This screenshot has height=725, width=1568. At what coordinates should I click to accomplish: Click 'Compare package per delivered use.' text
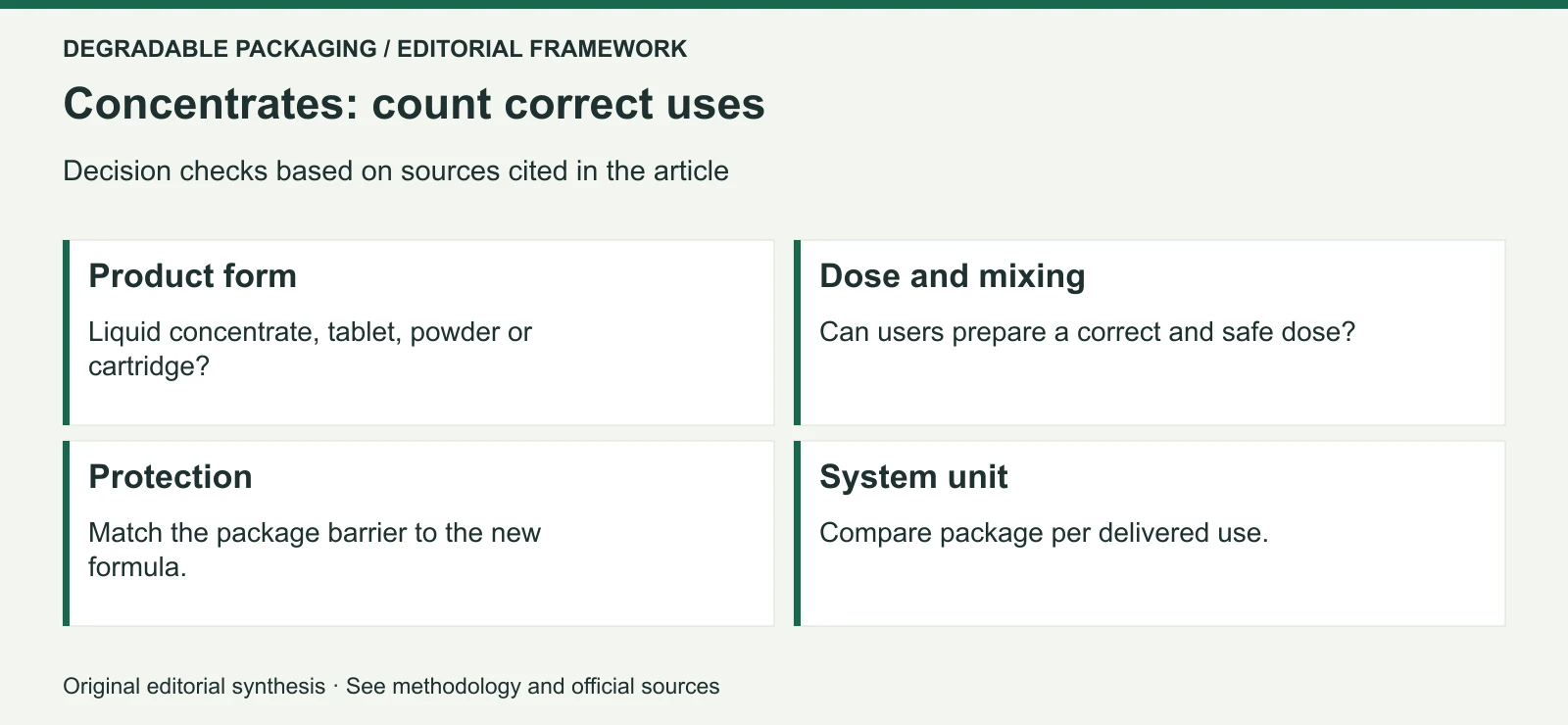(x=1044, y=533)
